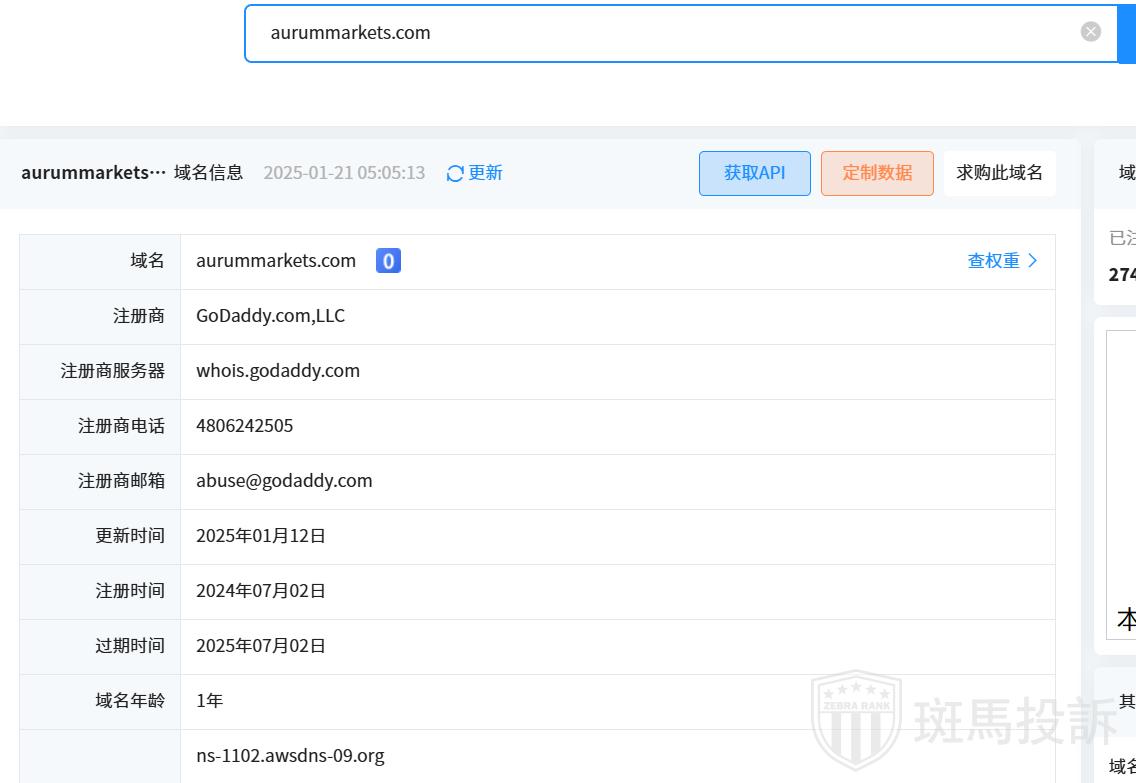1136x783 pixels.
Task: Select the registrar phone number 4806242505
Action: 245,426
